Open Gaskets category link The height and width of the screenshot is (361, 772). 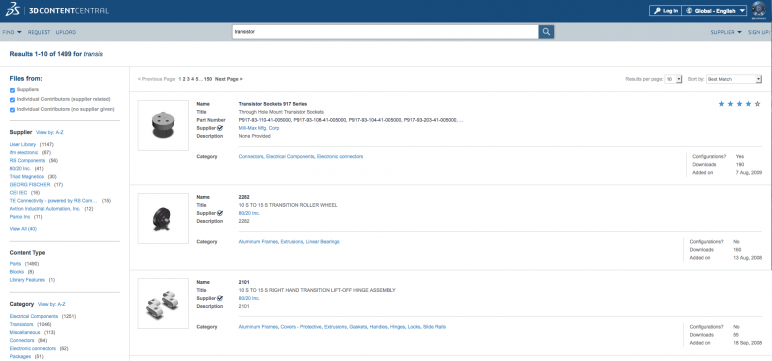click(357, 327)
